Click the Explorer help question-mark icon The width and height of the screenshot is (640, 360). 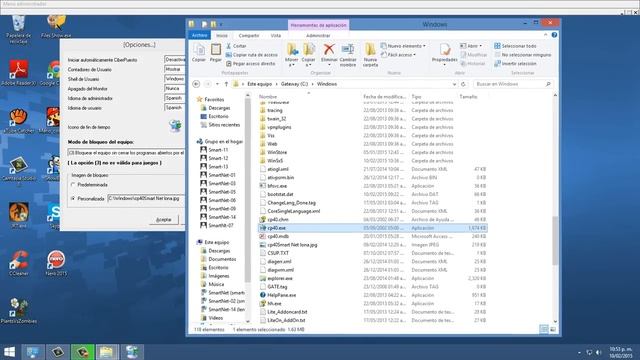[554, 35]
